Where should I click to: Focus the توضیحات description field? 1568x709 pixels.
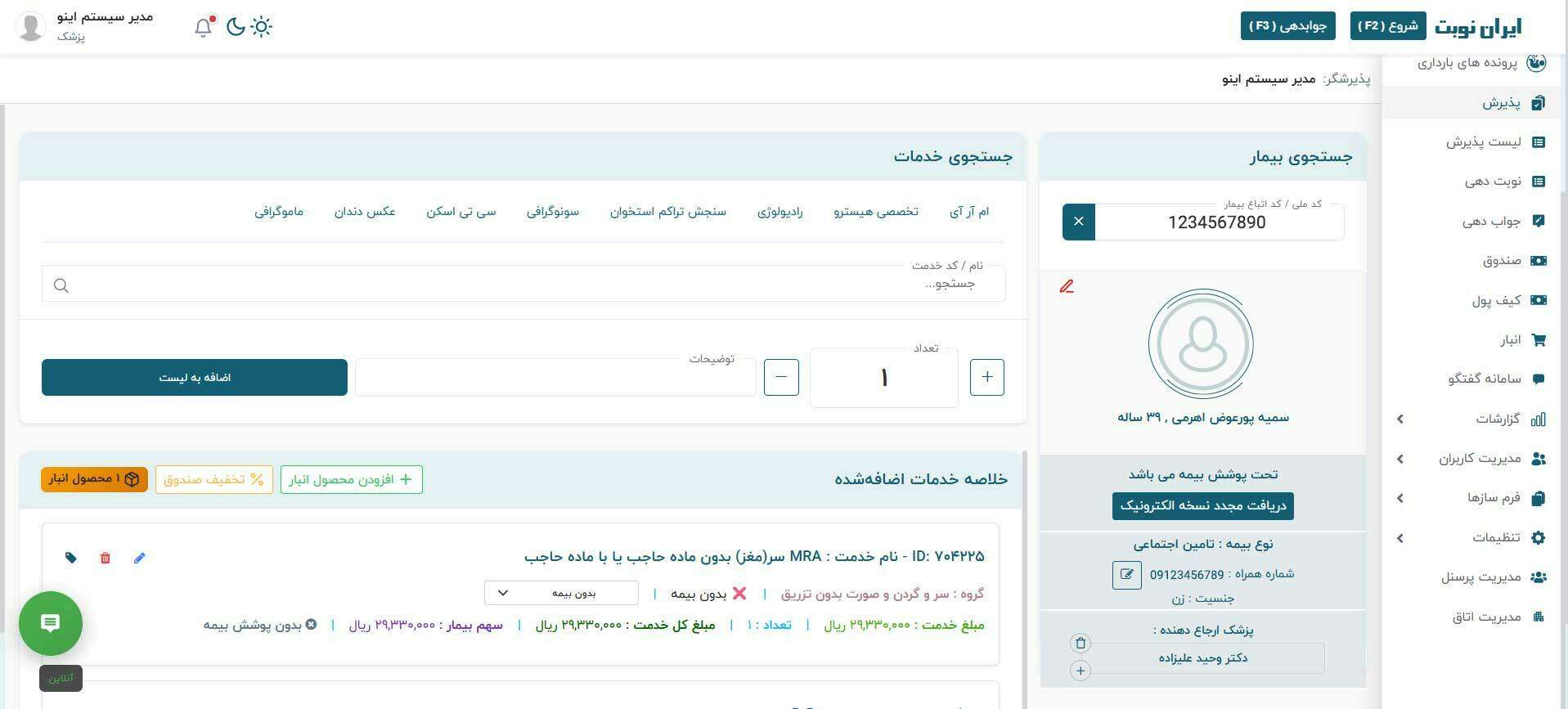tap(555, 377)
